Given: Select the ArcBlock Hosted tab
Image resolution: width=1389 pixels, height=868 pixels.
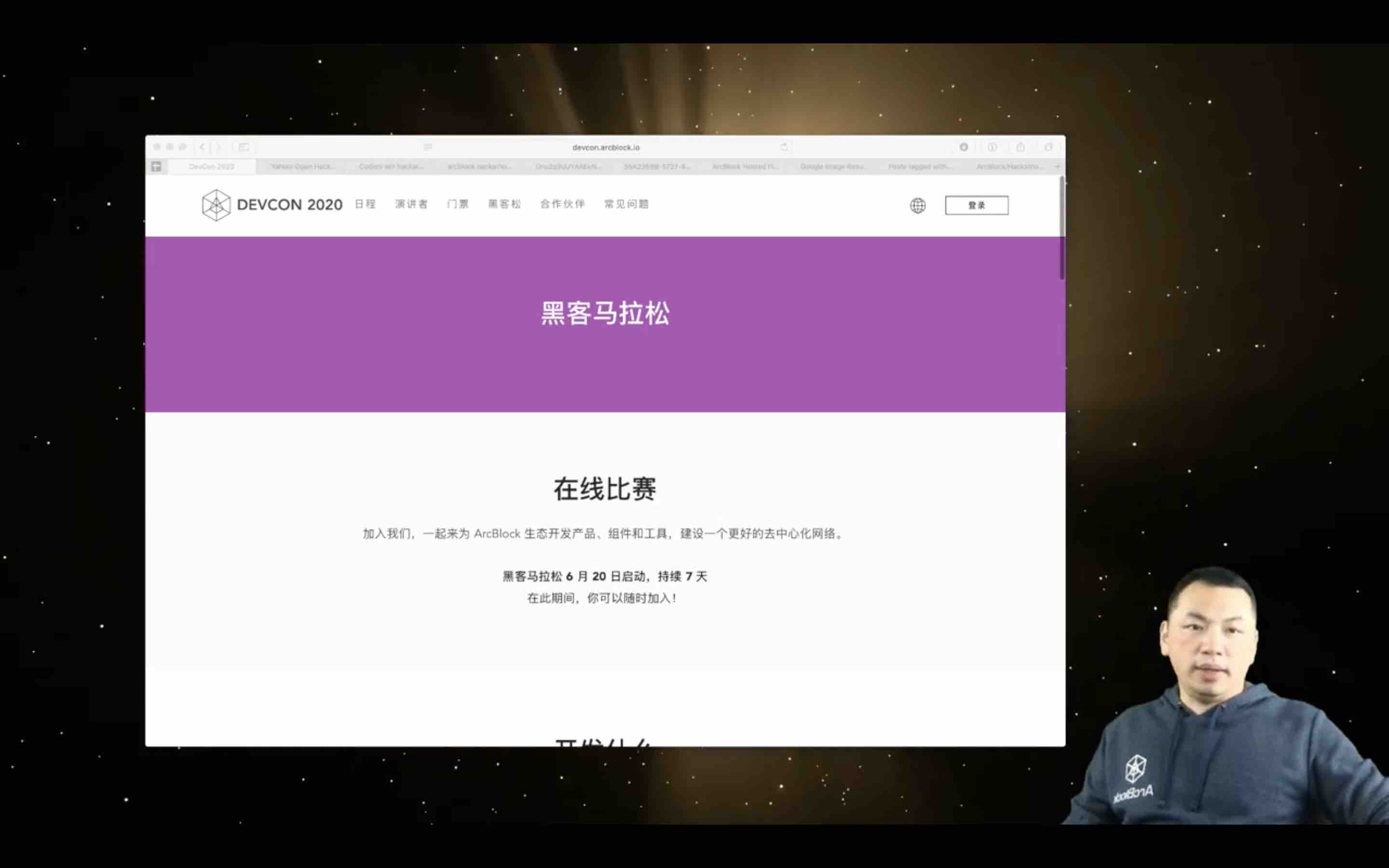Looking at the screenshot, I should click(745, 166).
